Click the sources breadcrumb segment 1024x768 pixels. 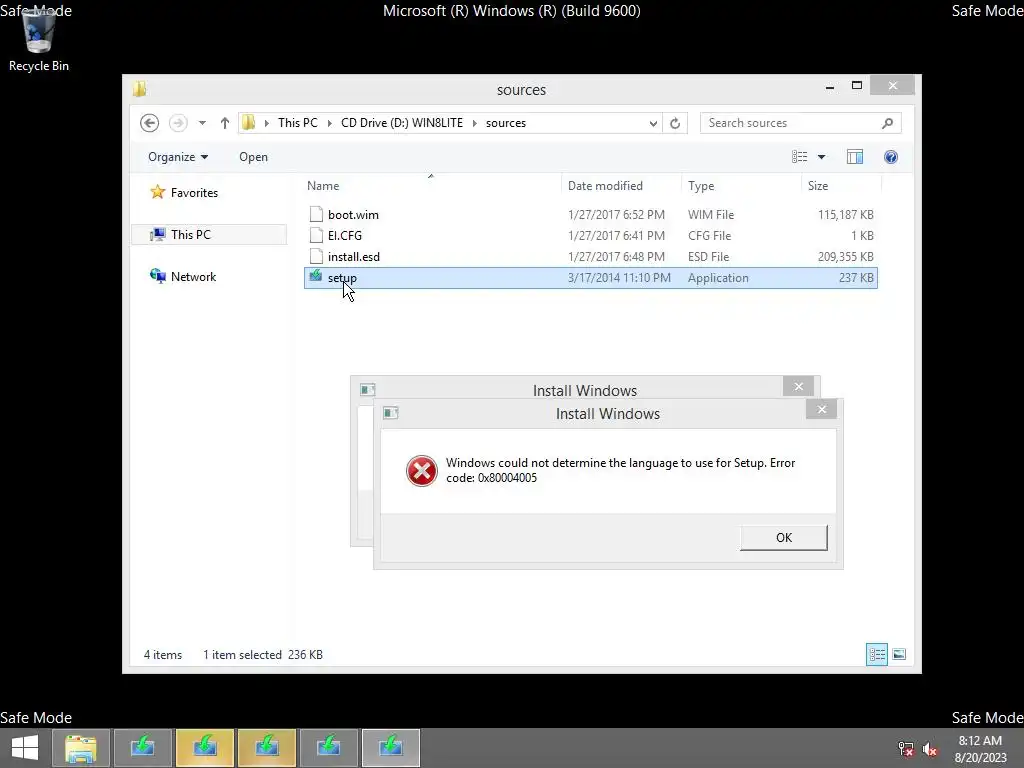pyautogui.click(x=505, y=123)
